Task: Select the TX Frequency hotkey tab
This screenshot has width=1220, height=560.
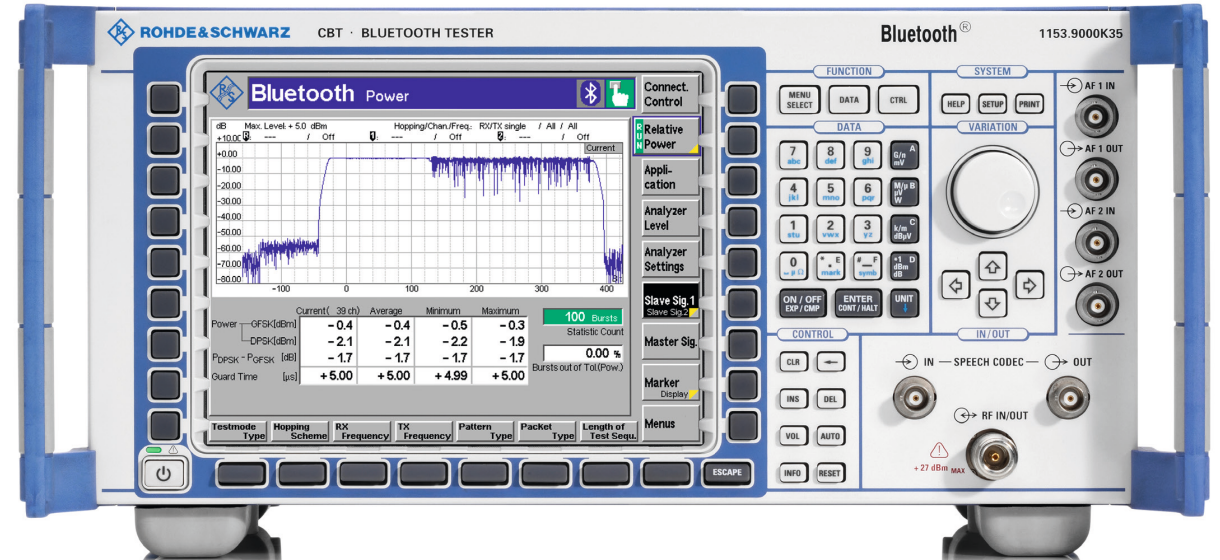Action: 424,431
